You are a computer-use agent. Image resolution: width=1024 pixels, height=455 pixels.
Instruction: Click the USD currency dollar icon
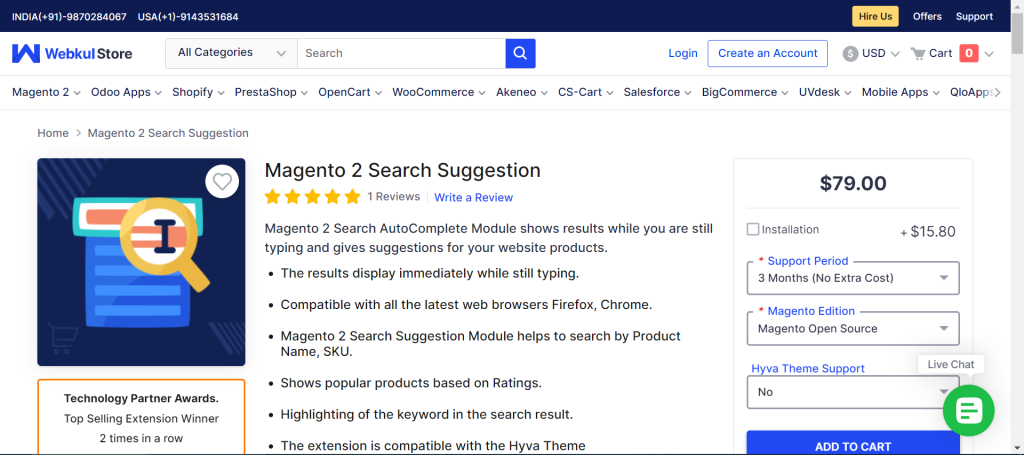tap(850, 54)
